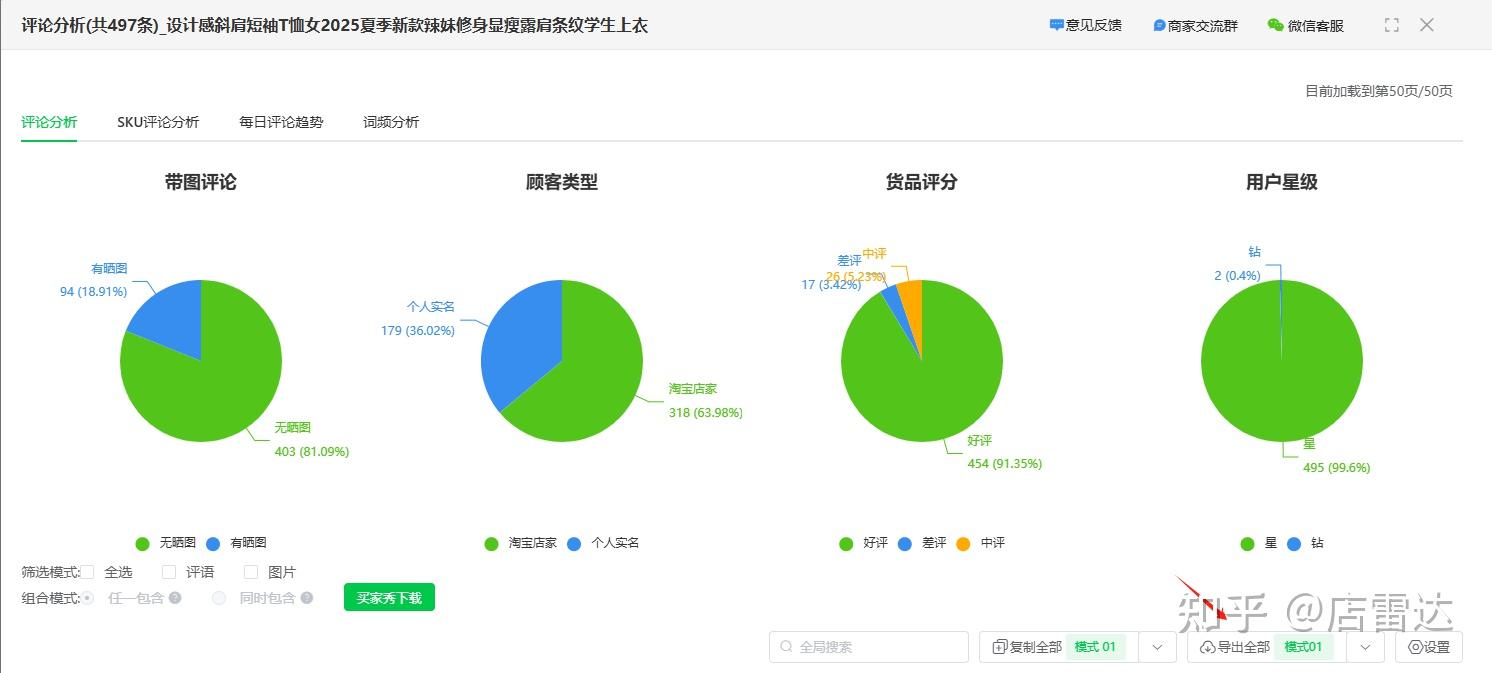Image resolution: width=1492 pixels, height=673 pixels.
Task: Click the label 17 (3.42%)
Action: point(831,285)
